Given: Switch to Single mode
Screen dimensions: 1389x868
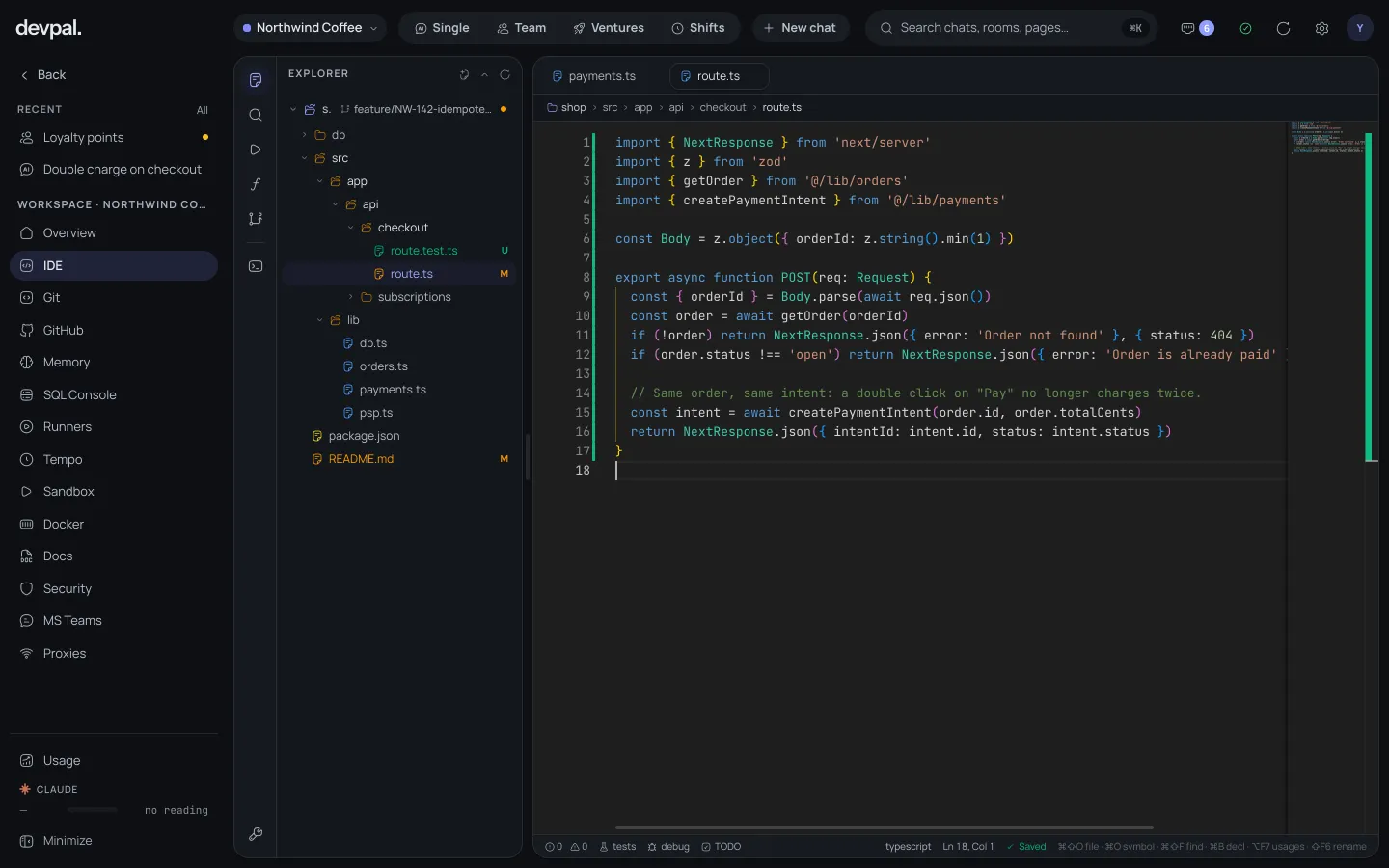Looking at the screenshot, I should point(442,28).
